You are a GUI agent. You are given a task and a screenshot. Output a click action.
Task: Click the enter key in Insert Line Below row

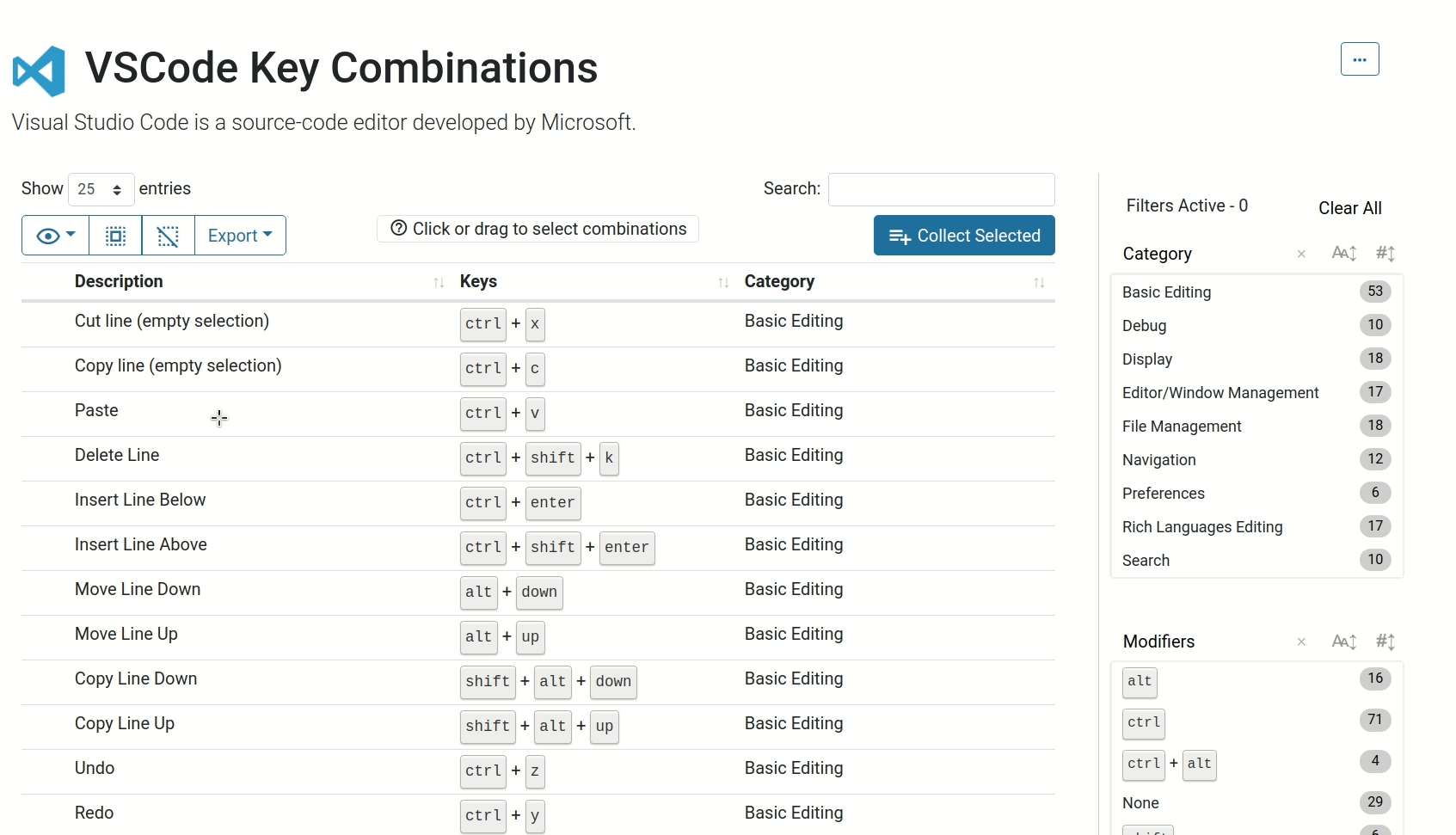pos(553,503)
